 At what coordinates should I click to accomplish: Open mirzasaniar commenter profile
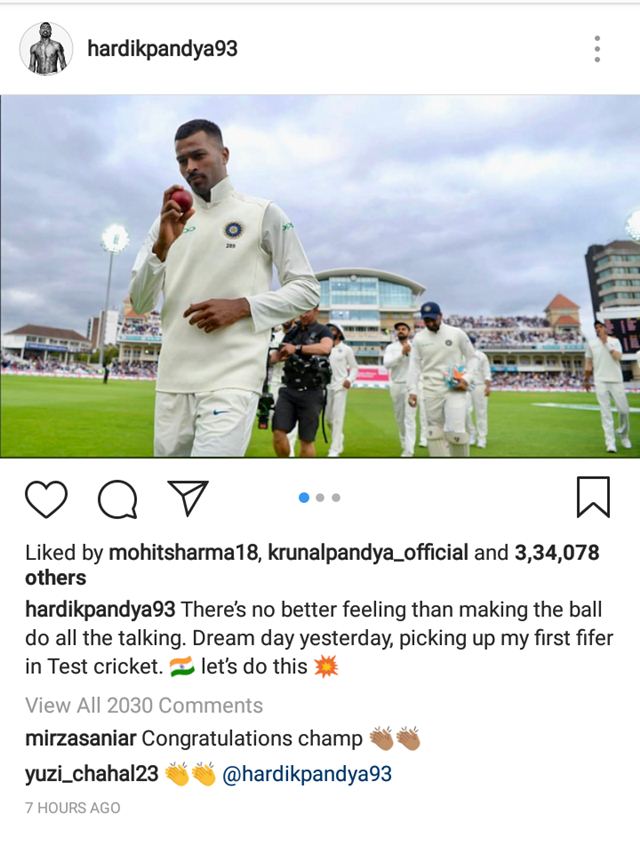click(x=80, y=738)
